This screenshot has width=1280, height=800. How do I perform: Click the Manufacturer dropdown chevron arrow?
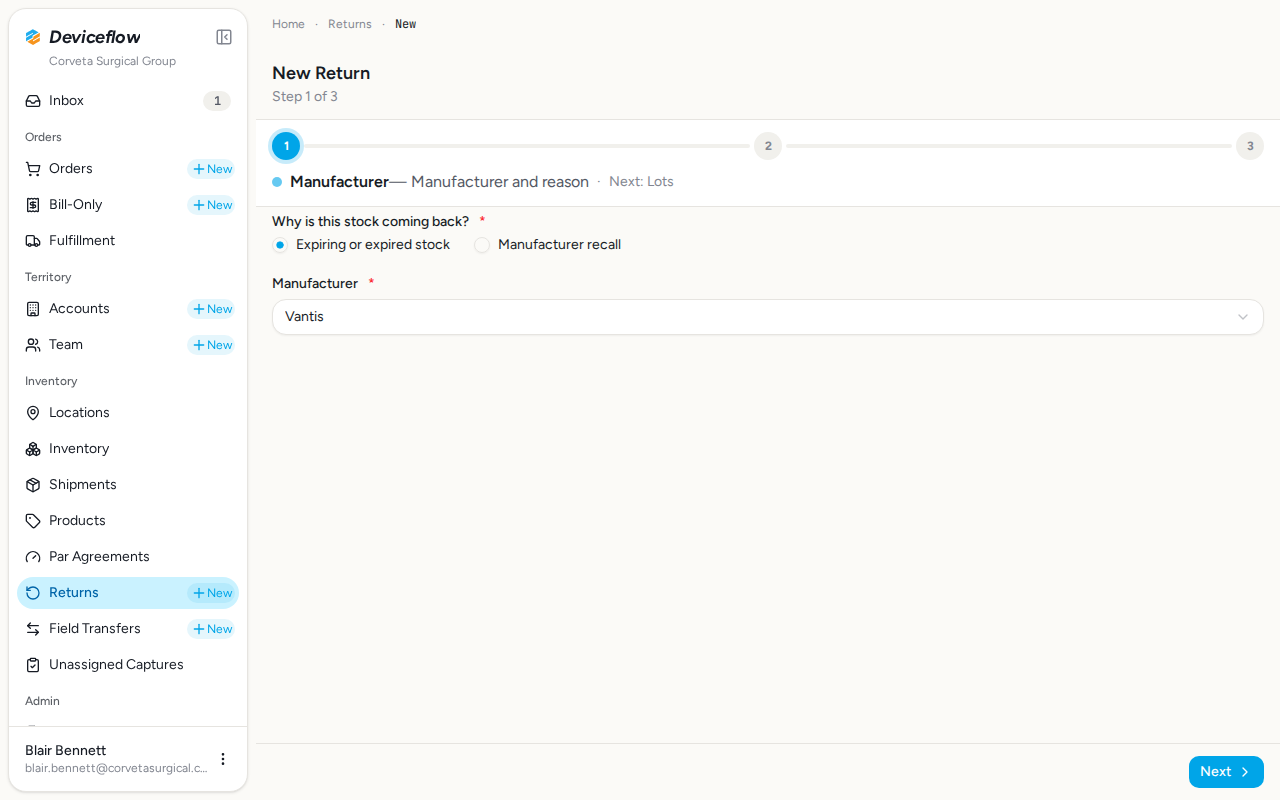click(1243, 317)
